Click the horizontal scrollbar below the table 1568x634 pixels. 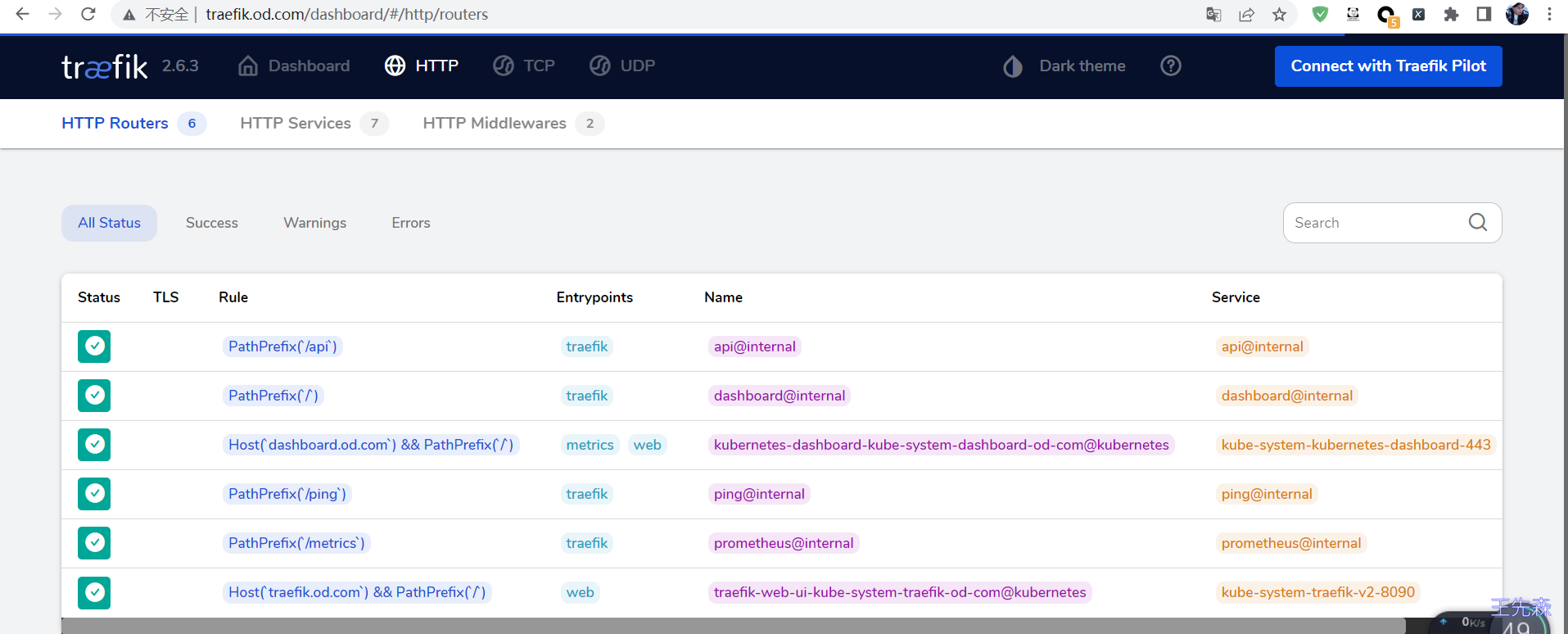[733, 626]
